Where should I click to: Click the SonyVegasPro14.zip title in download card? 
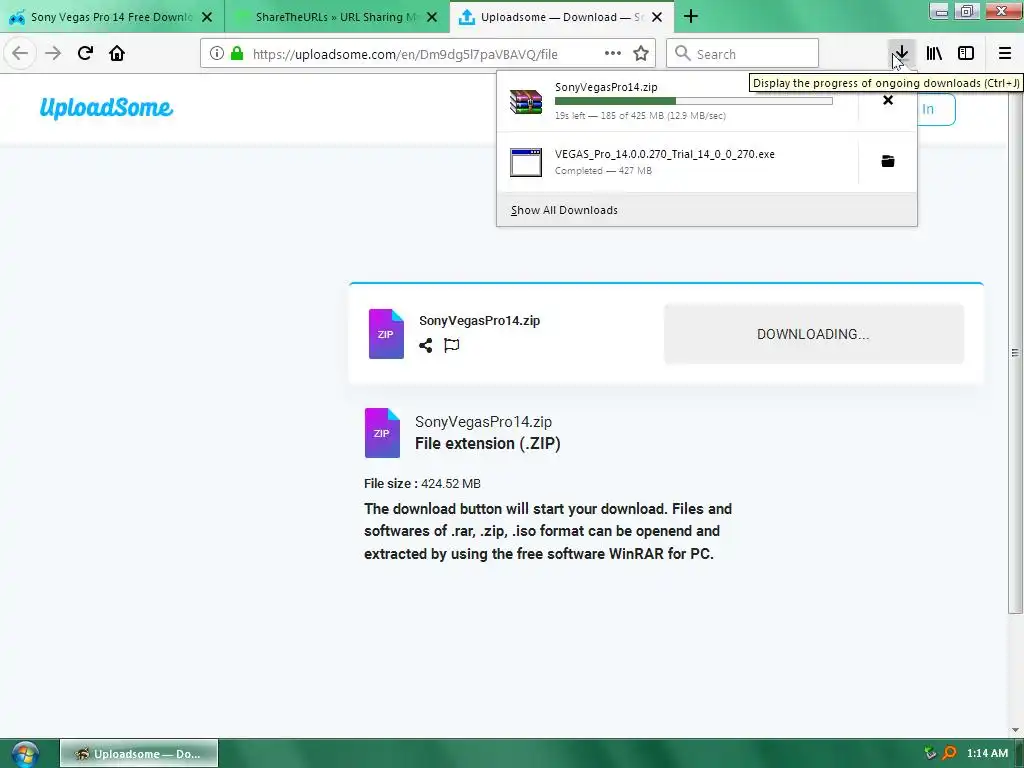coord(479,321)
